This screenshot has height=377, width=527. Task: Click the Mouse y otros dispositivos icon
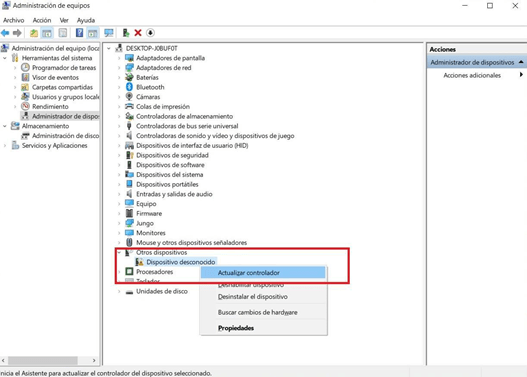(129, 242)
